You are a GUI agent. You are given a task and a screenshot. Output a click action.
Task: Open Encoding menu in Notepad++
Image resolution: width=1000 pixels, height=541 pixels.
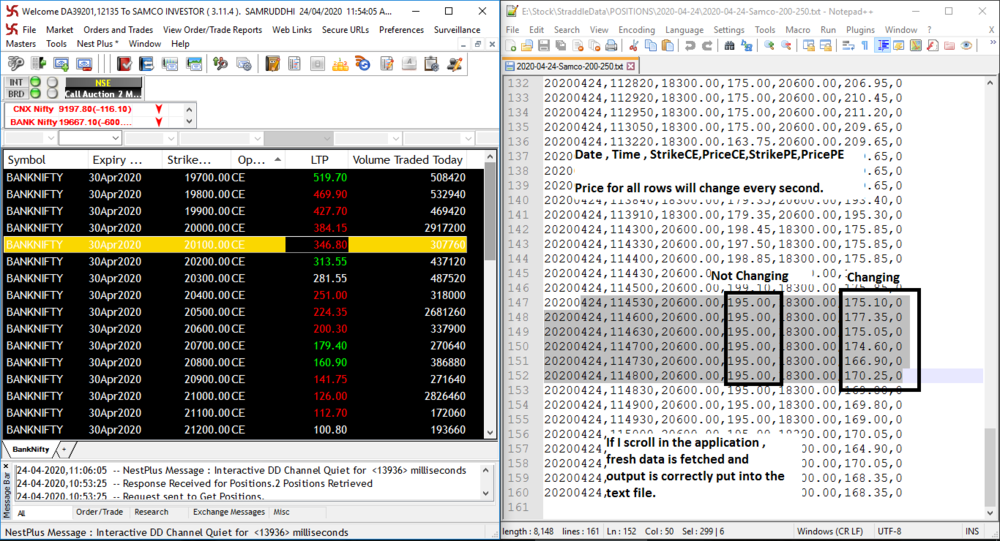(636, 29)
